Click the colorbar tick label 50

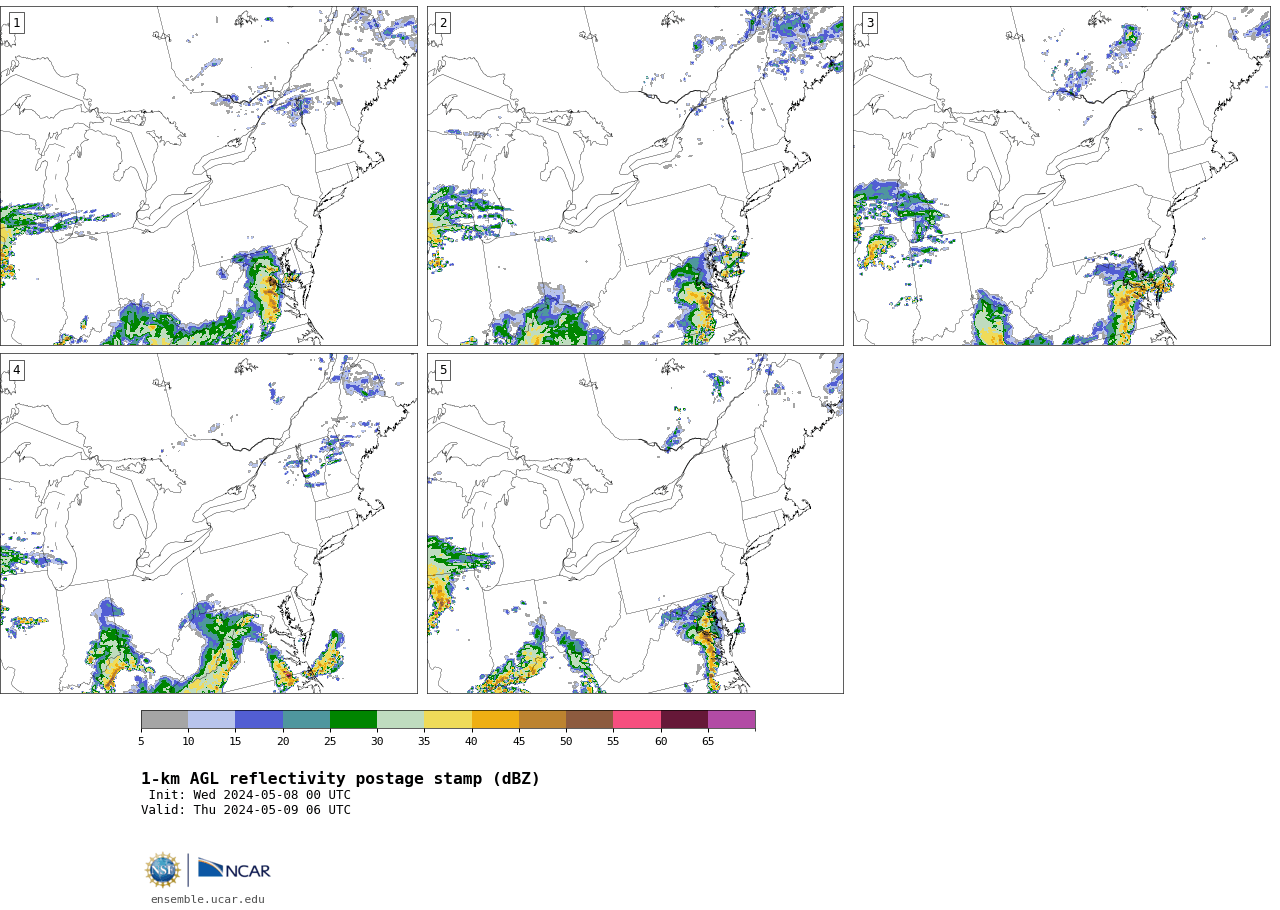(x=566, y=742)
